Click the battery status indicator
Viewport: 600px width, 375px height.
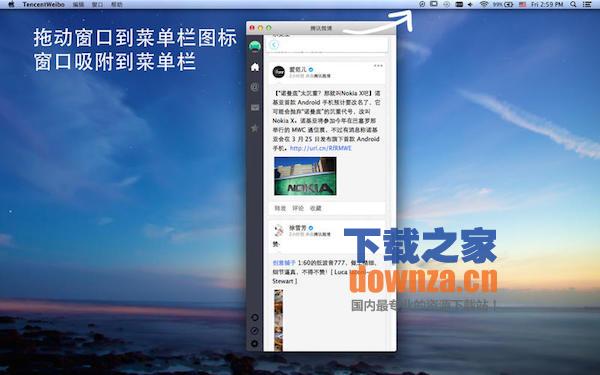coord(503,4)
